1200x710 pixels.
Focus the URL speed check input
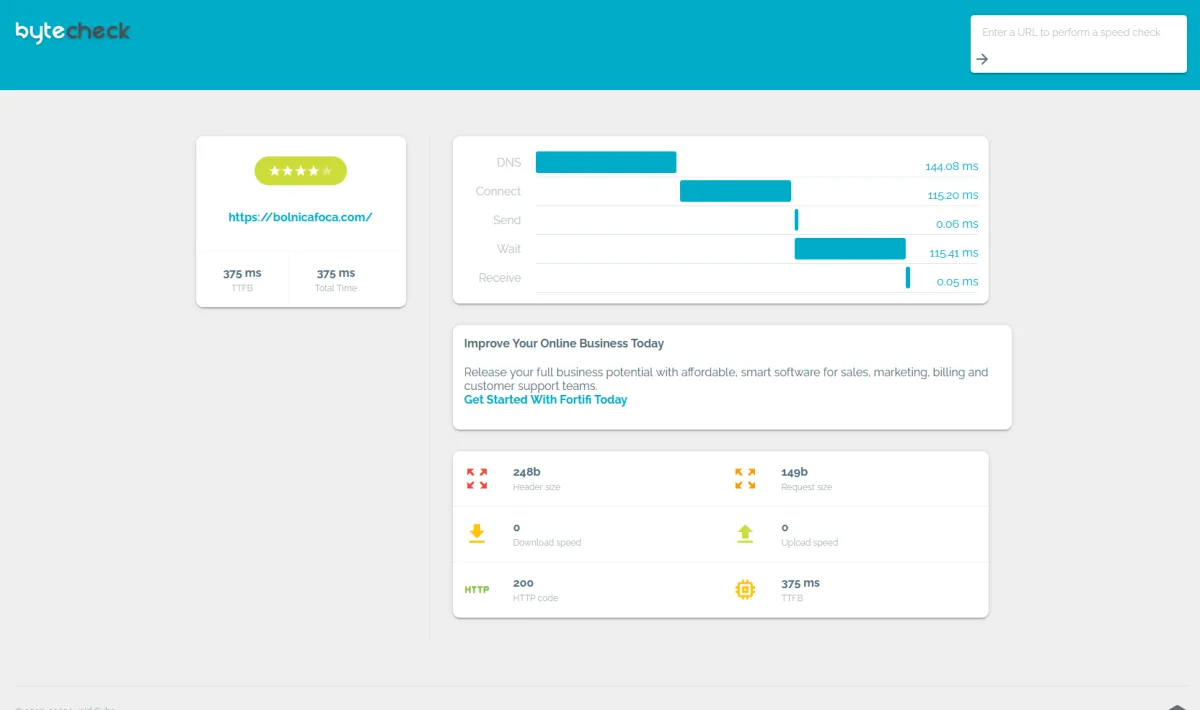[1078, 32]
